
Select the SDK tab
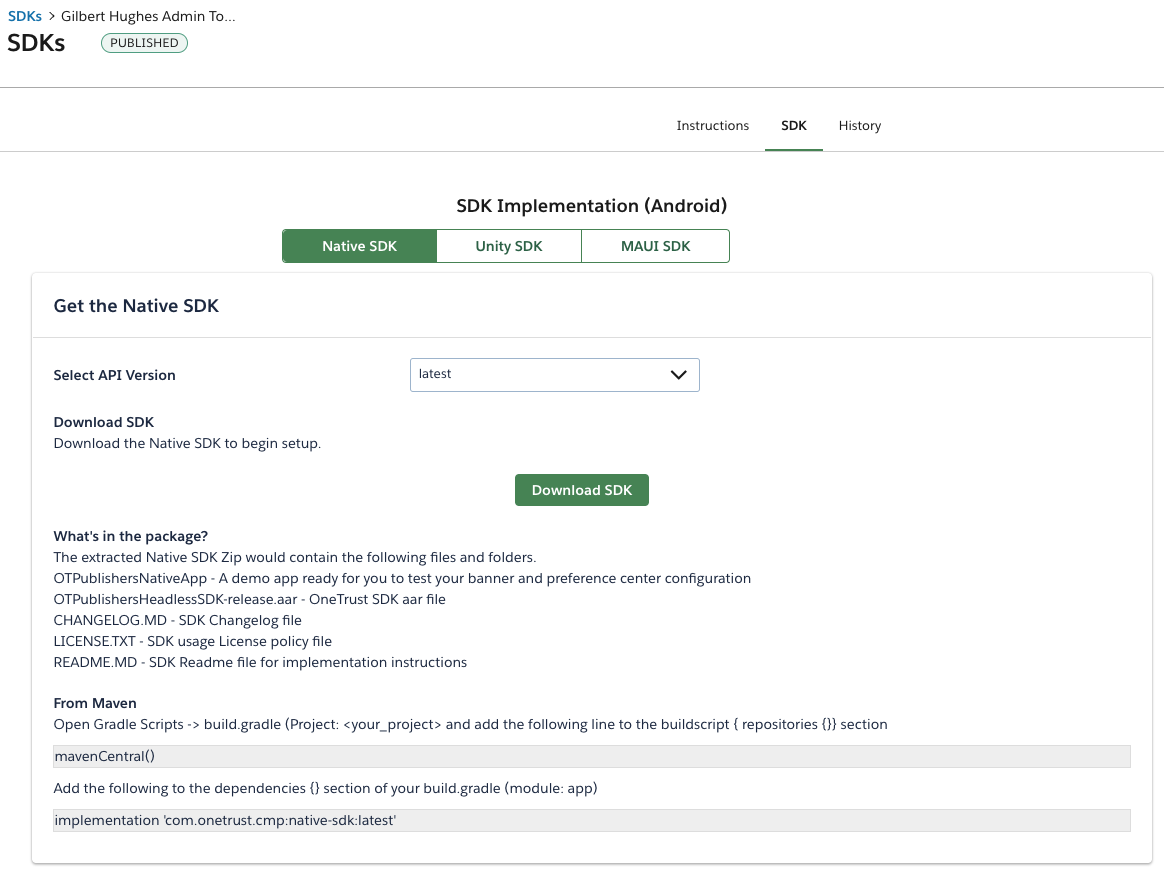click(x=794, y=125)
